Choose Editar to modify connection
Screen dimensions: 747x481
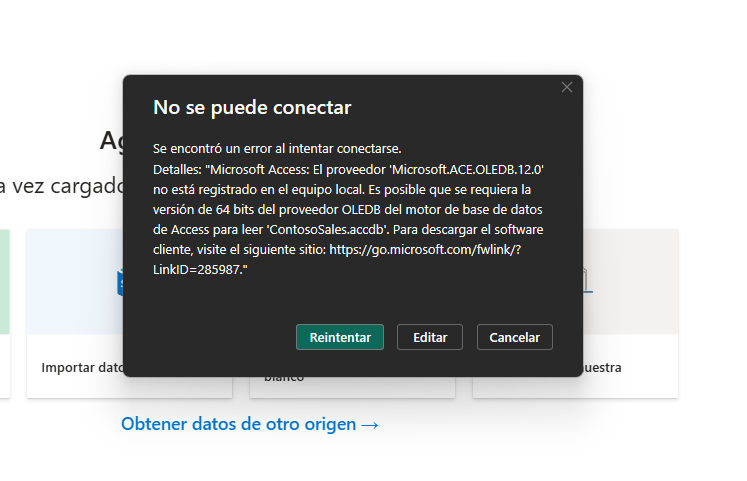coord(429,338)
